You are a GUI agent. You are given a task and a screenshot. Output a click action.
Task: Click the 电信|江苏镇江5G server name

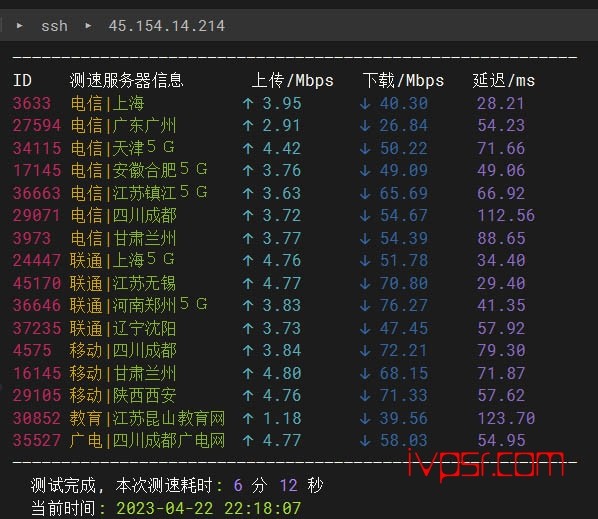(x=139, y=193)
